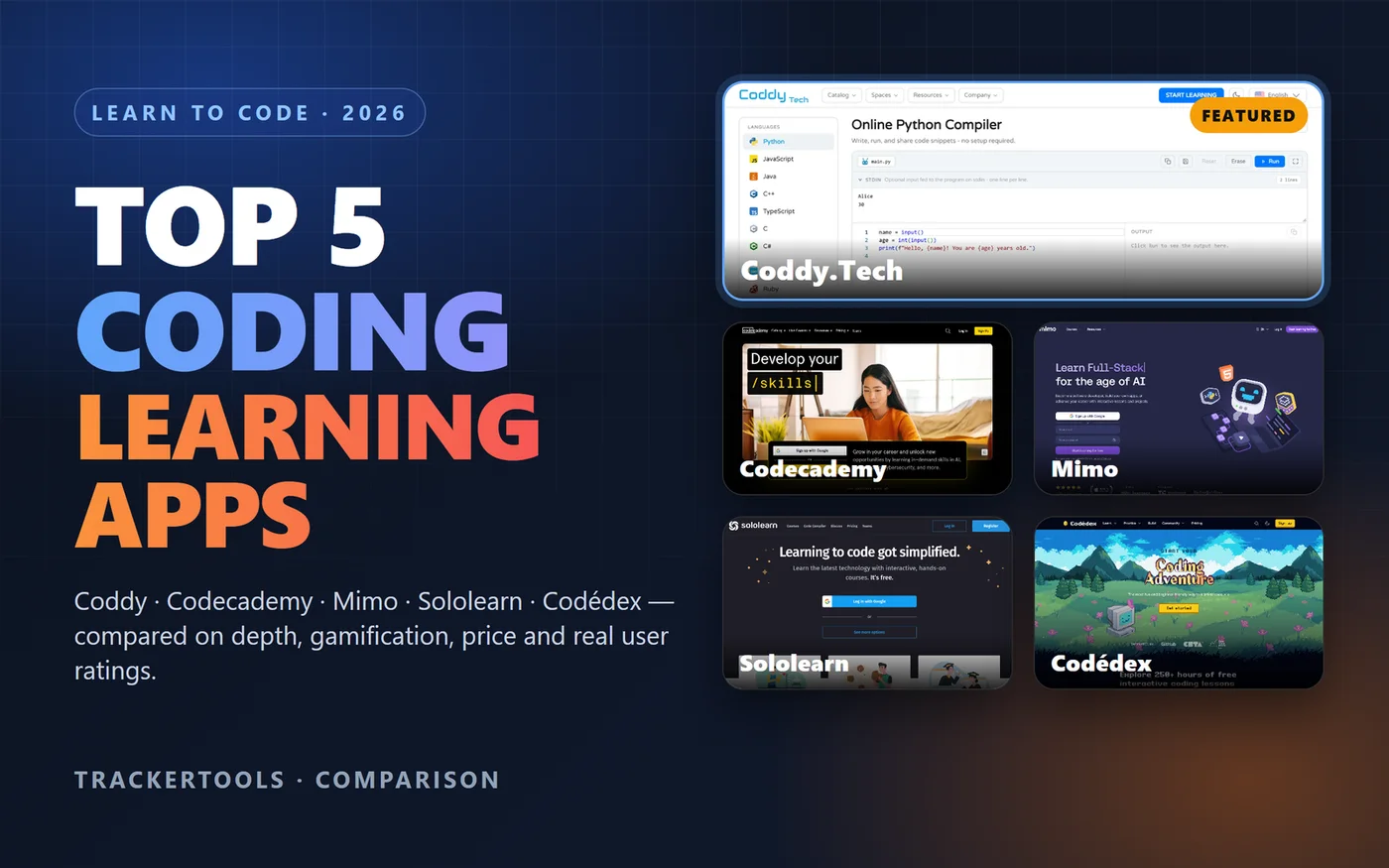Click the Coddy Tech logo in the featured screenshot
The image size is (1389, 868).
click(x=773, y=95)
